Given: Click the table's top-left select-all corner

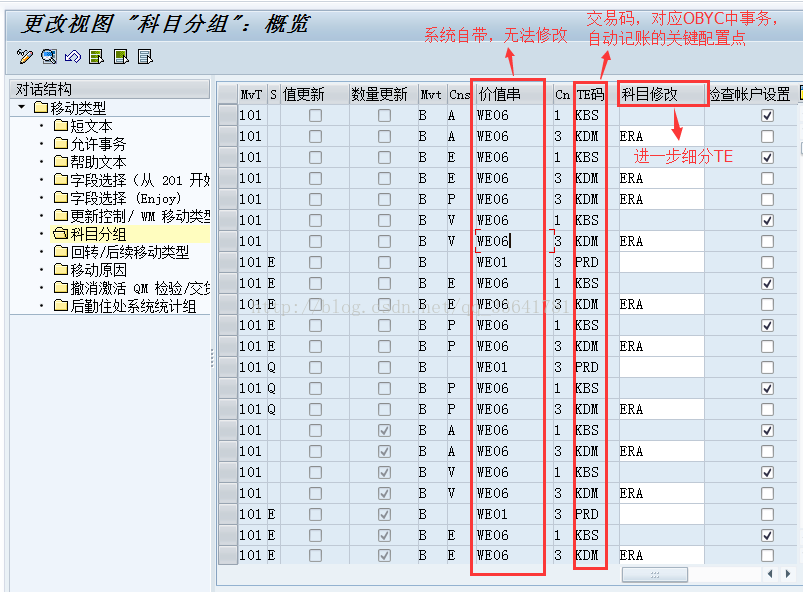Looking at the screenshot, I should (227, 94).
